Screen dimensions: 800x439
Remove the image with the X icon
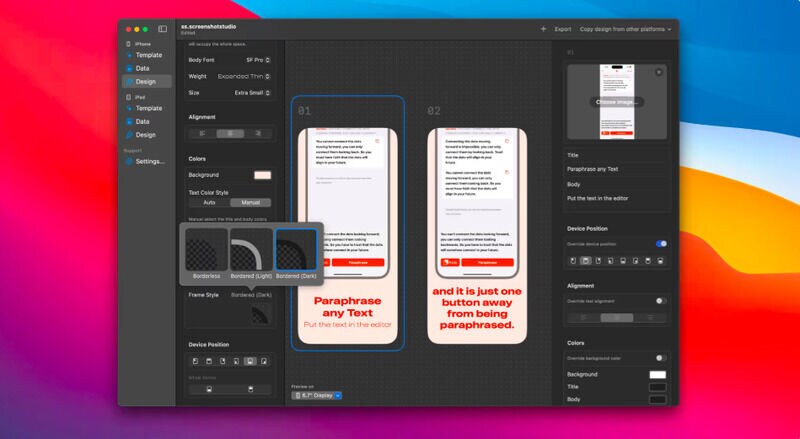click(x=658, y=72)
